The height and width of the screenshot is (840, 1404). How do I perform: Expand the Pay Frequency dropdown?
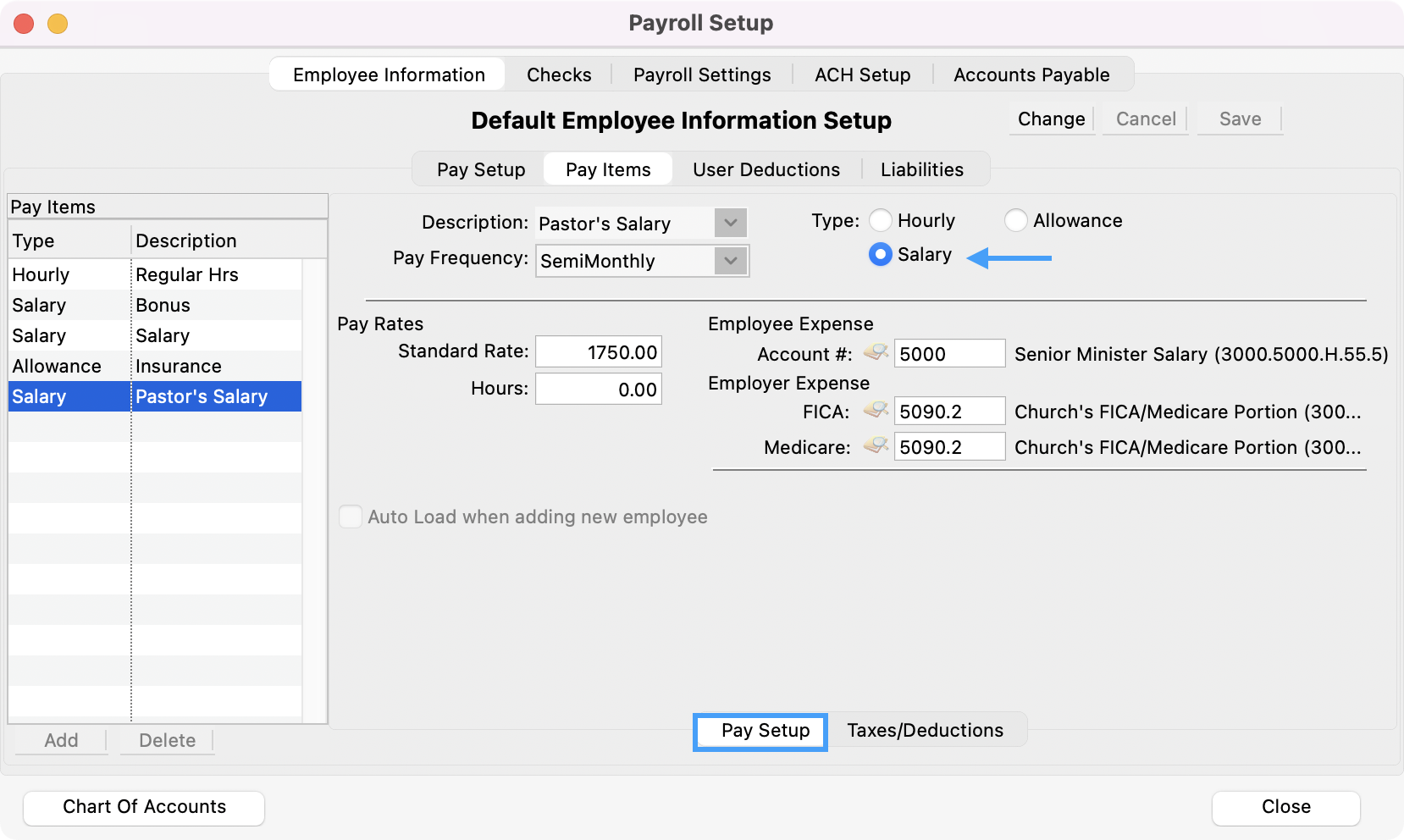point(730,261)
